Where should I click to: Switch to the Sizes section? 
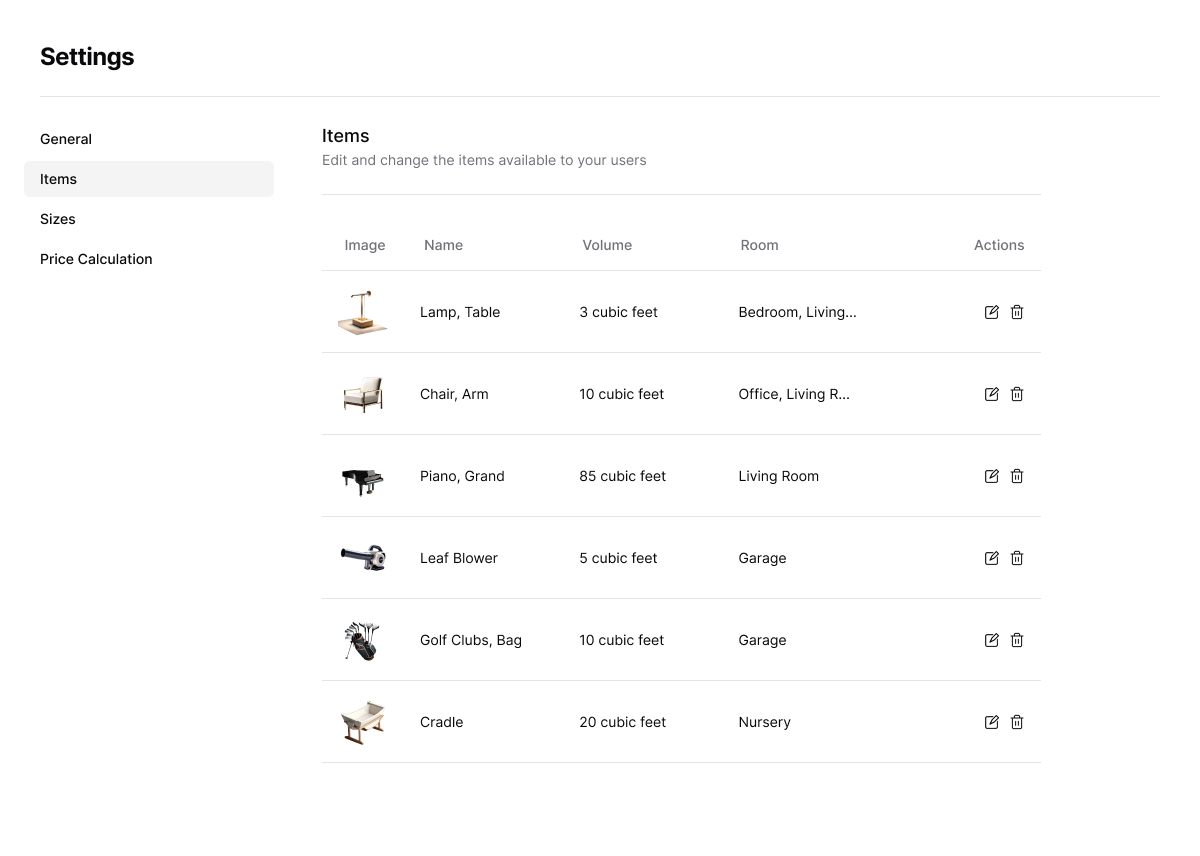point(57,219)
